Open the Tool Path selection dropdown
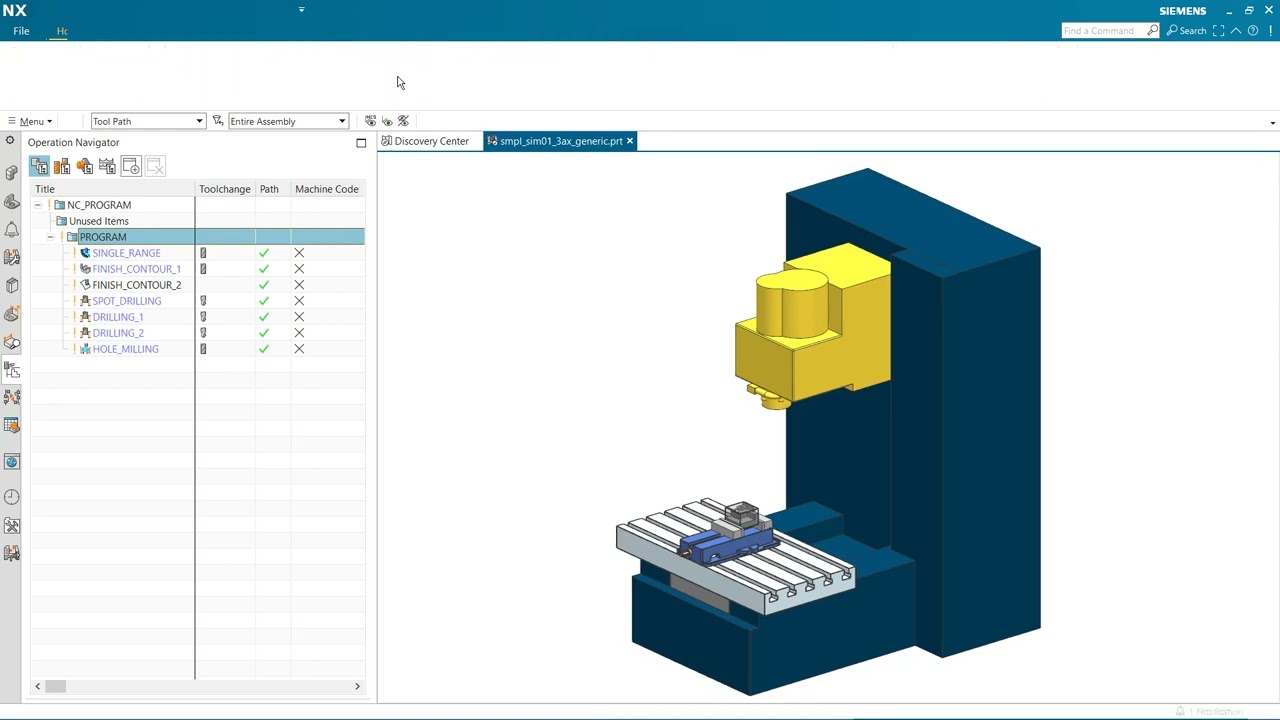 click(x=148, y=121)
